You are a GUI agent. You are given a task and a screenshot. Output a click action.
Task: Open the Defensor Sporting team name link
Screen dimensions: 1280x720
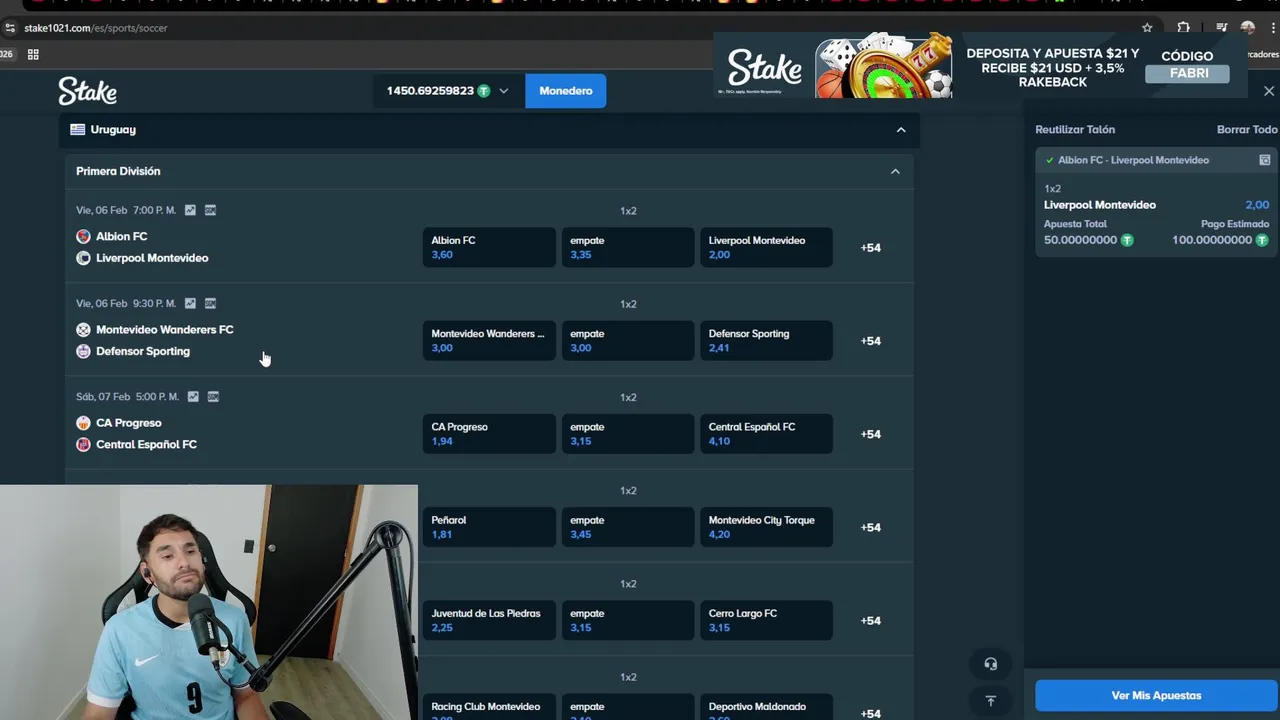tap(143, 351)
